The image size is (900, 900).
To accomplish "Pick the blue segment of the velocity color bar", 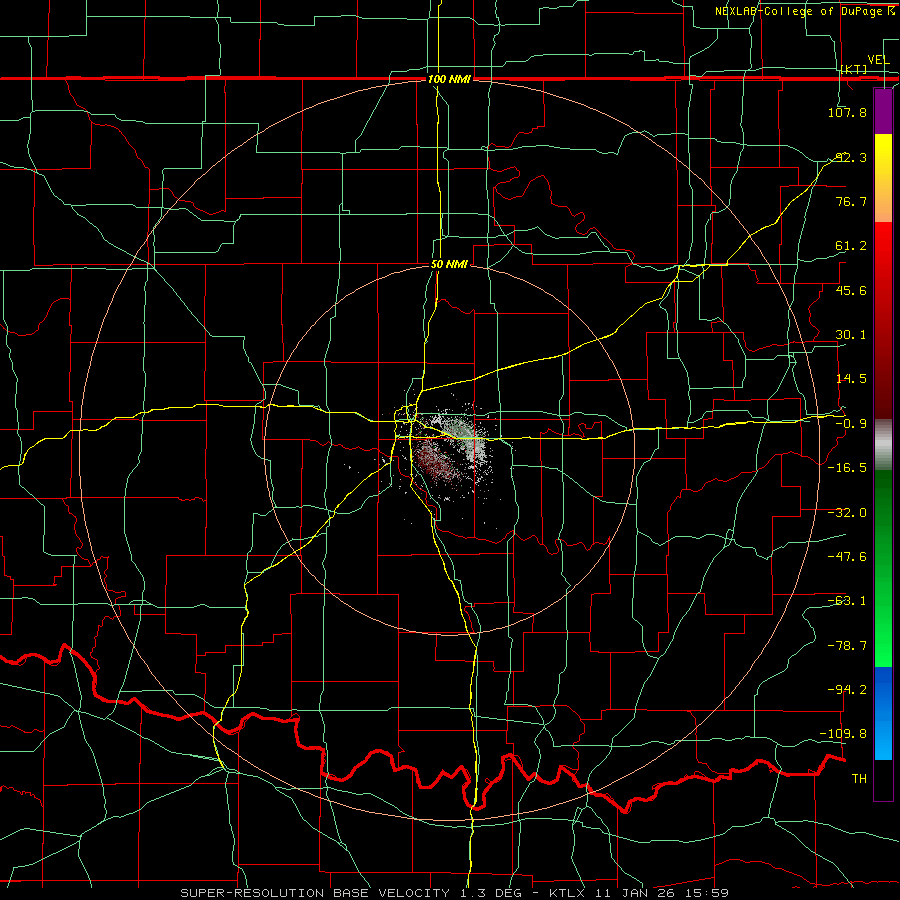I will click(x=883, y=713).
